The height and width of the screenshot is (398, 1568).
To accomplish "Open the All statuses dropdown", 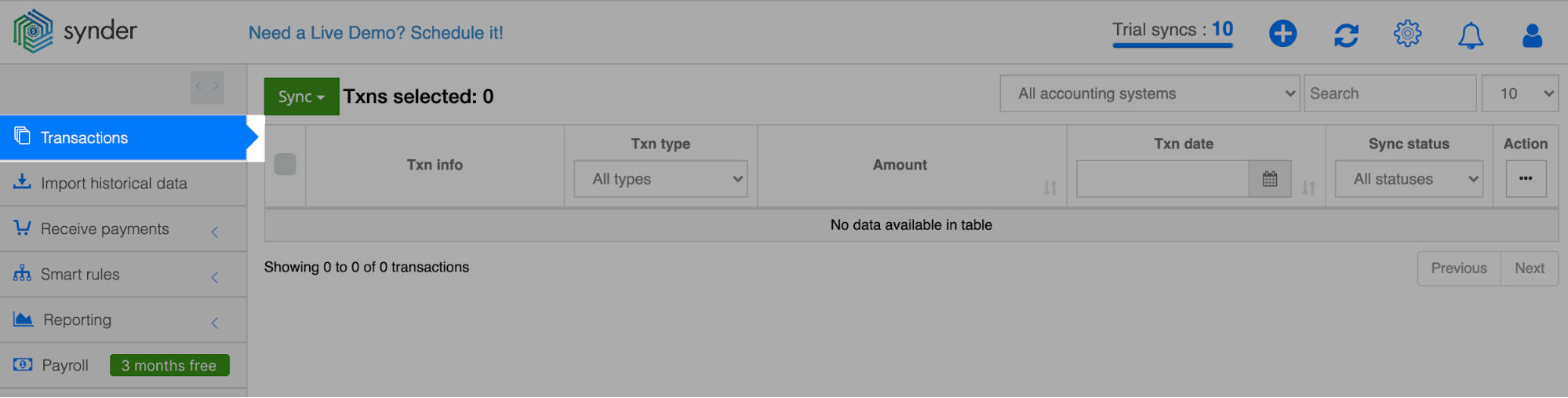I will coord(1409,179).
